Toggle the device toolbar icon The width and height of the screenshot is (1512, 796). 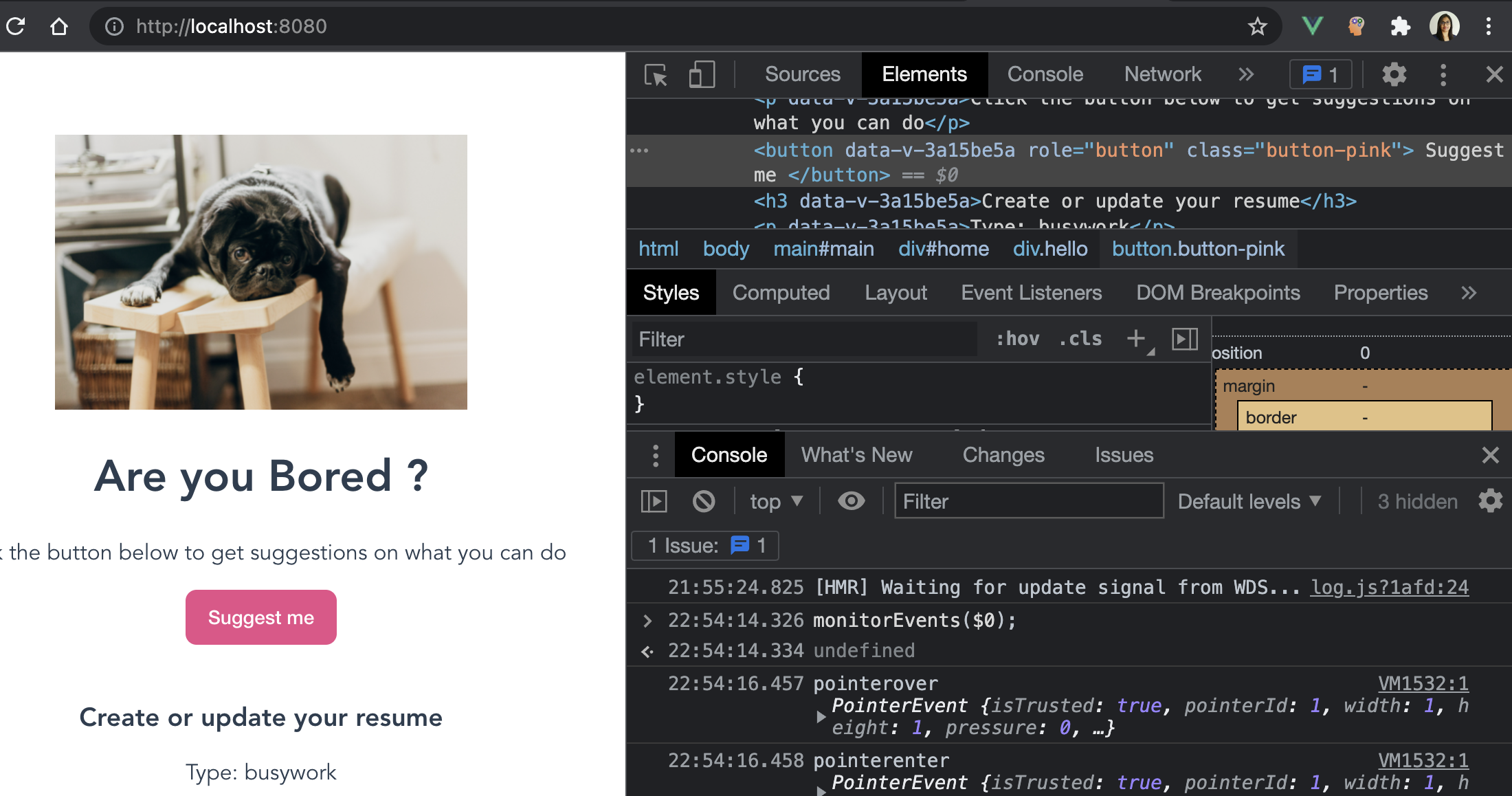702,74
